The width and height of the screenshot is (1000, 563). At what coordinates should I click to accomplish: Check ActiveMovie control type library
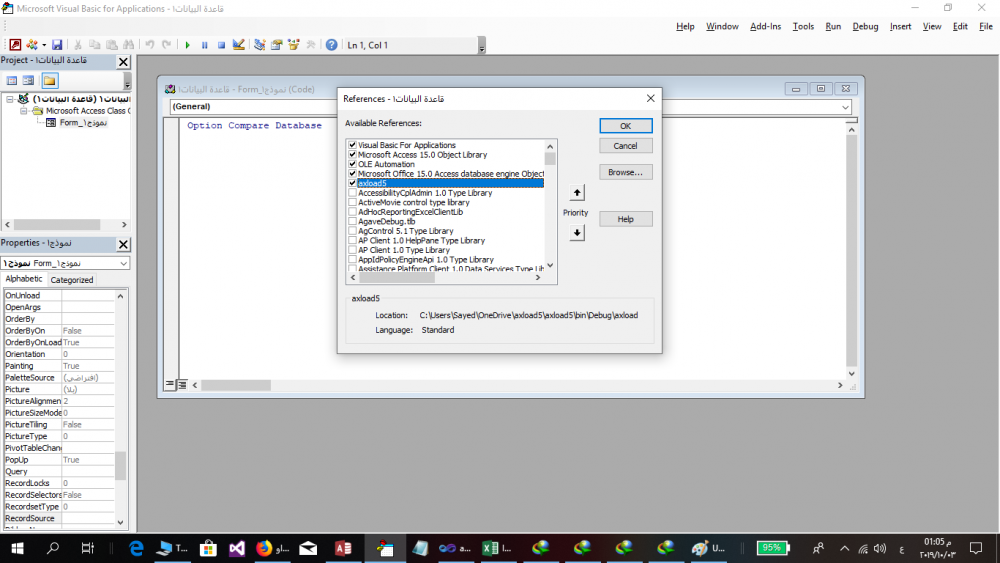353,202
